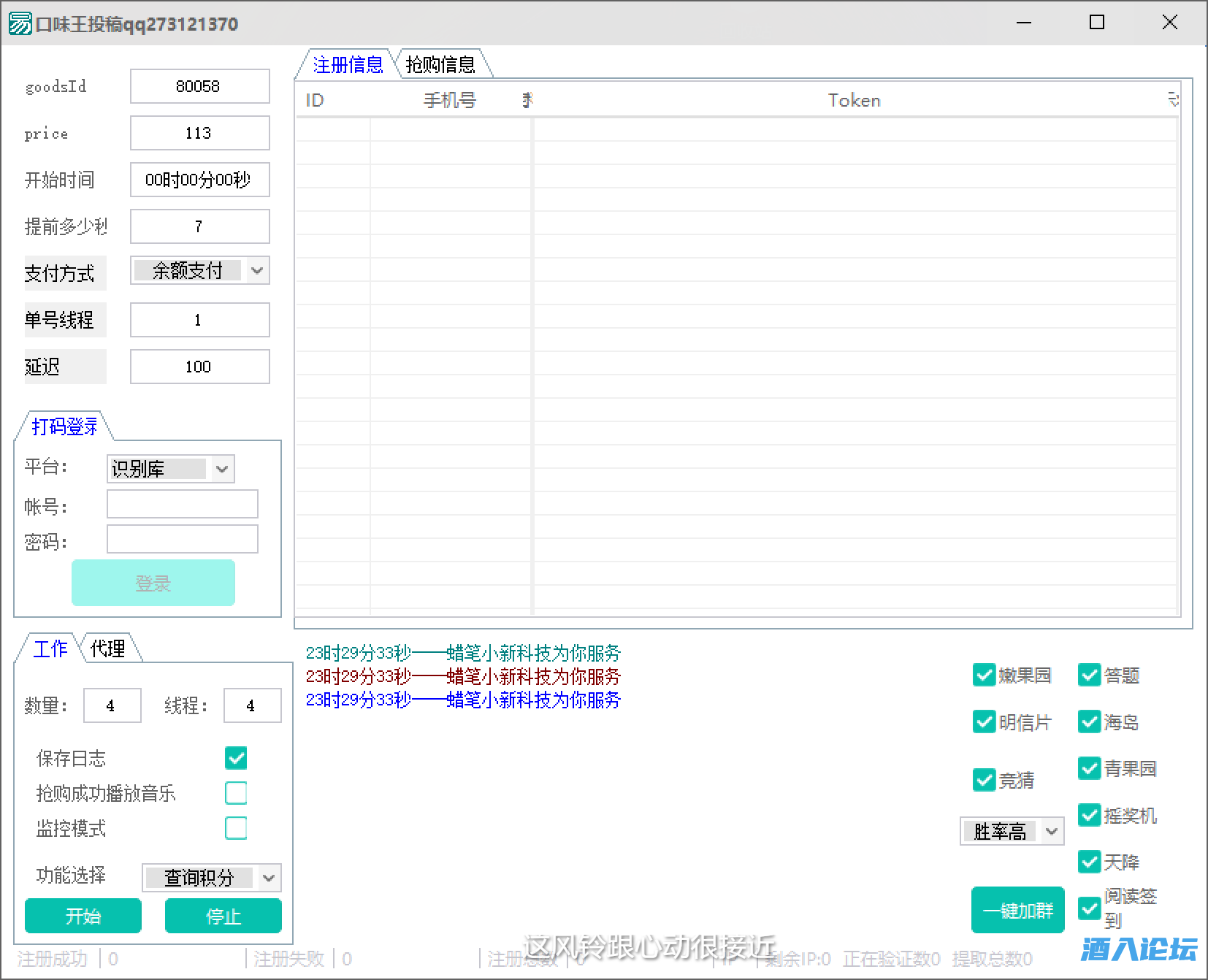Toggle the 阅读签到 checkbox
Screen dimensions: 1208x980
click(1089, 908)
